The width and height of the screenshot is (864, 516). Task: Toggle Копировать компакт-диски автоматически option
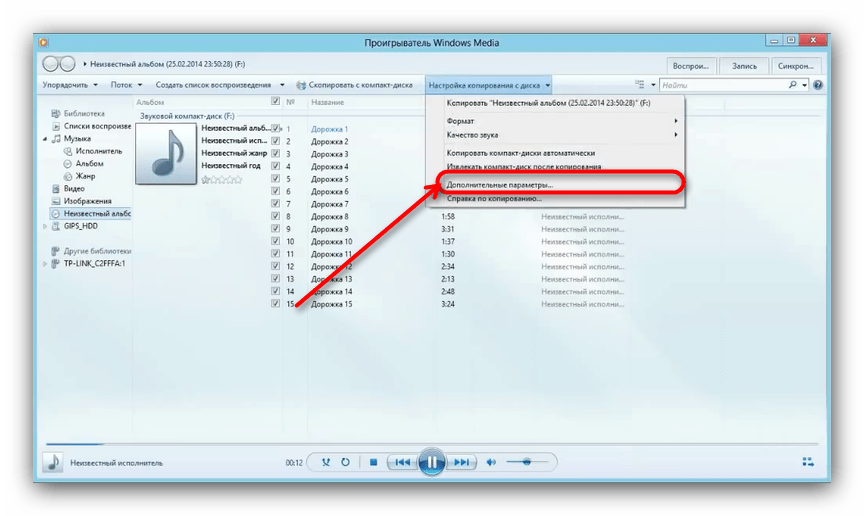coord(555,153)
